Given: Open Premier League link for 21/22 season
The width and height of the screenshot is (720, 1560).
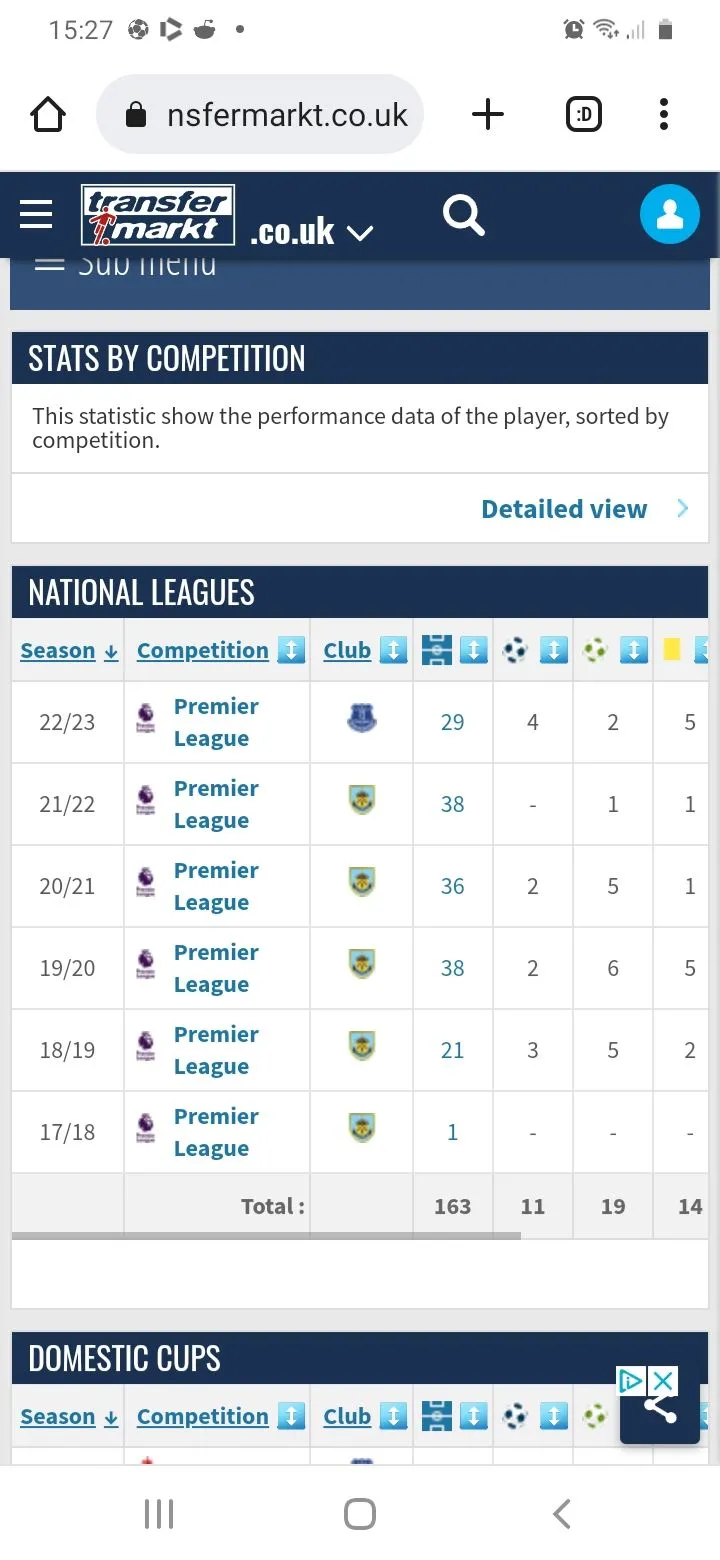Looking at the screenshot, I should click(x=215, y=804).
